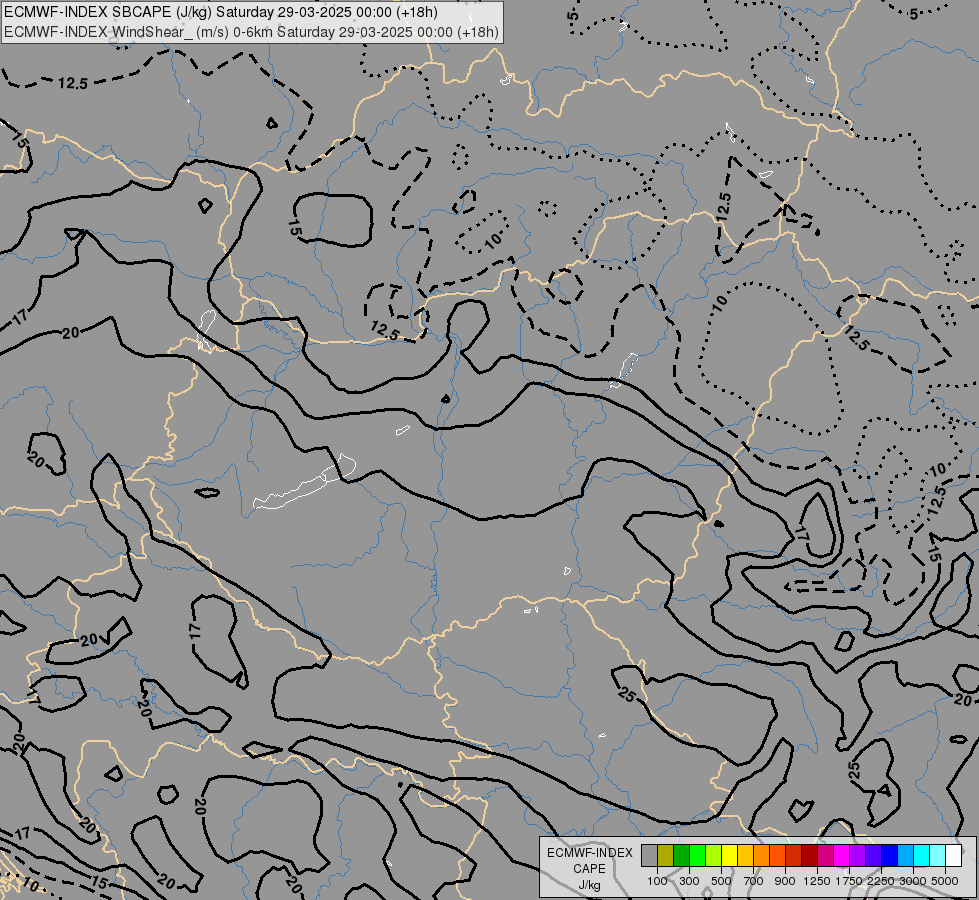
Task: Click the ECMWF-INDEX text in the legend box
Action: tap(589, 853)
